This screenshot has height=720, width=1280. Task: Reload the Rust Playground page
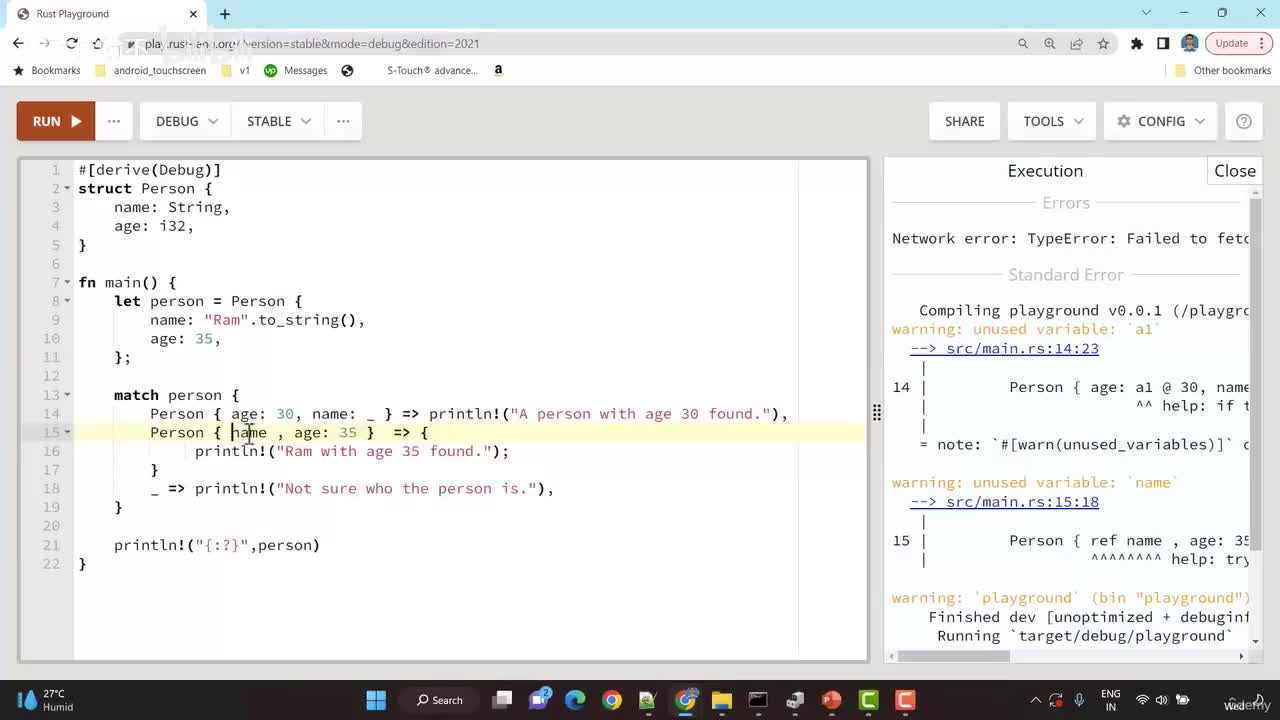(x=72, y=43)
